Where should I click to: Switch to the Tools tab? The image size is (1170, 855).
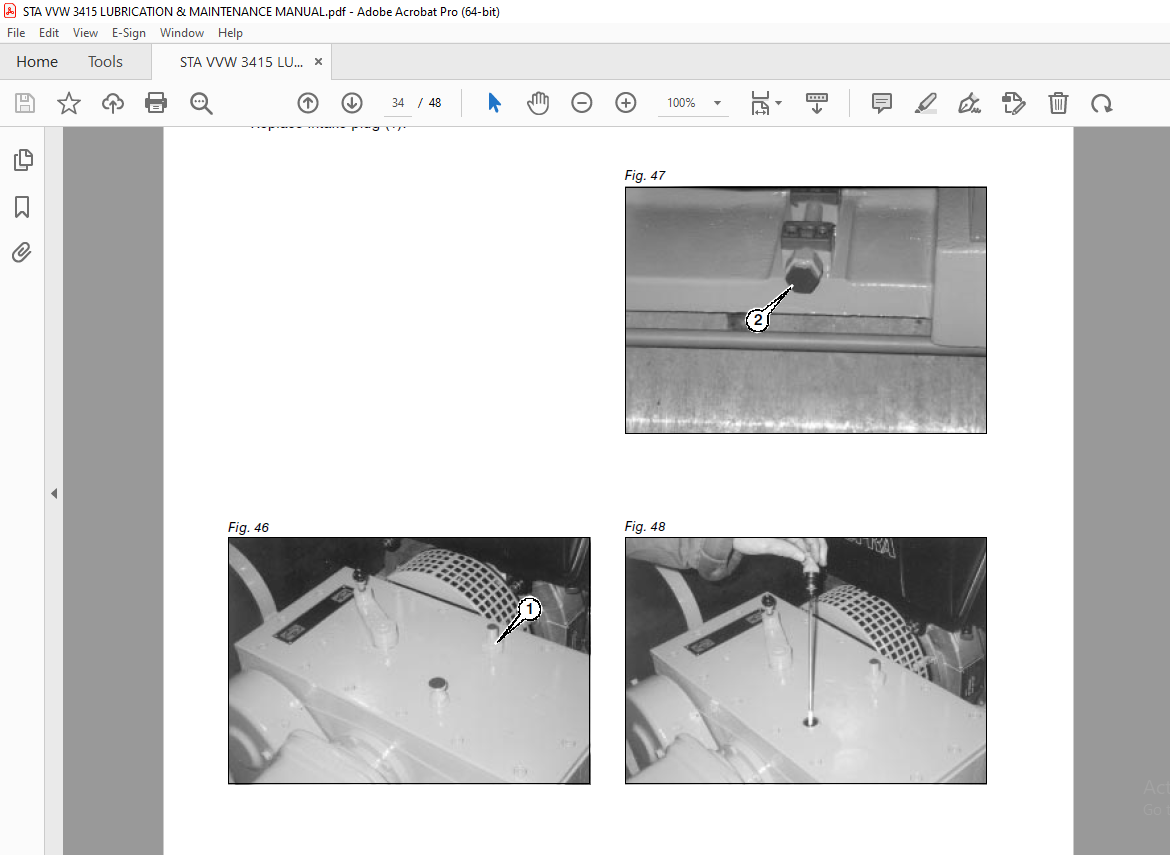click(105, 62)
